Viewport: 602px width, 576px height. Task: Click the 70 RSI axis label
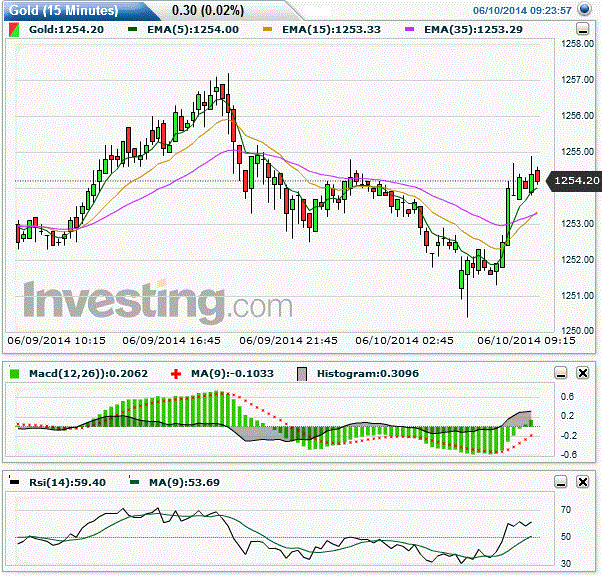(x=566, y=510)
